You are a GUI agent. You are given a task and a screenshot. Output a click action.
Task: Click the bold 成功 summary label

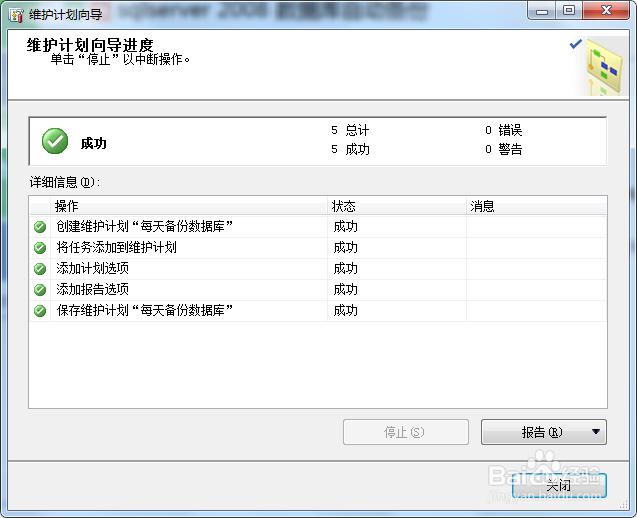coord(93,143)
